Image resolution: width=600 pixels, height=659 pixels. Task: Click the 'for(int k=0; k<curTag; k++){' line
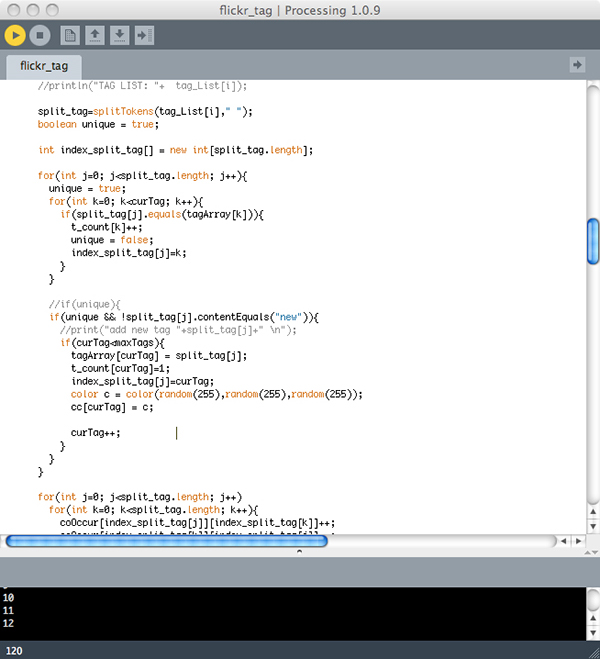point(126,201)
